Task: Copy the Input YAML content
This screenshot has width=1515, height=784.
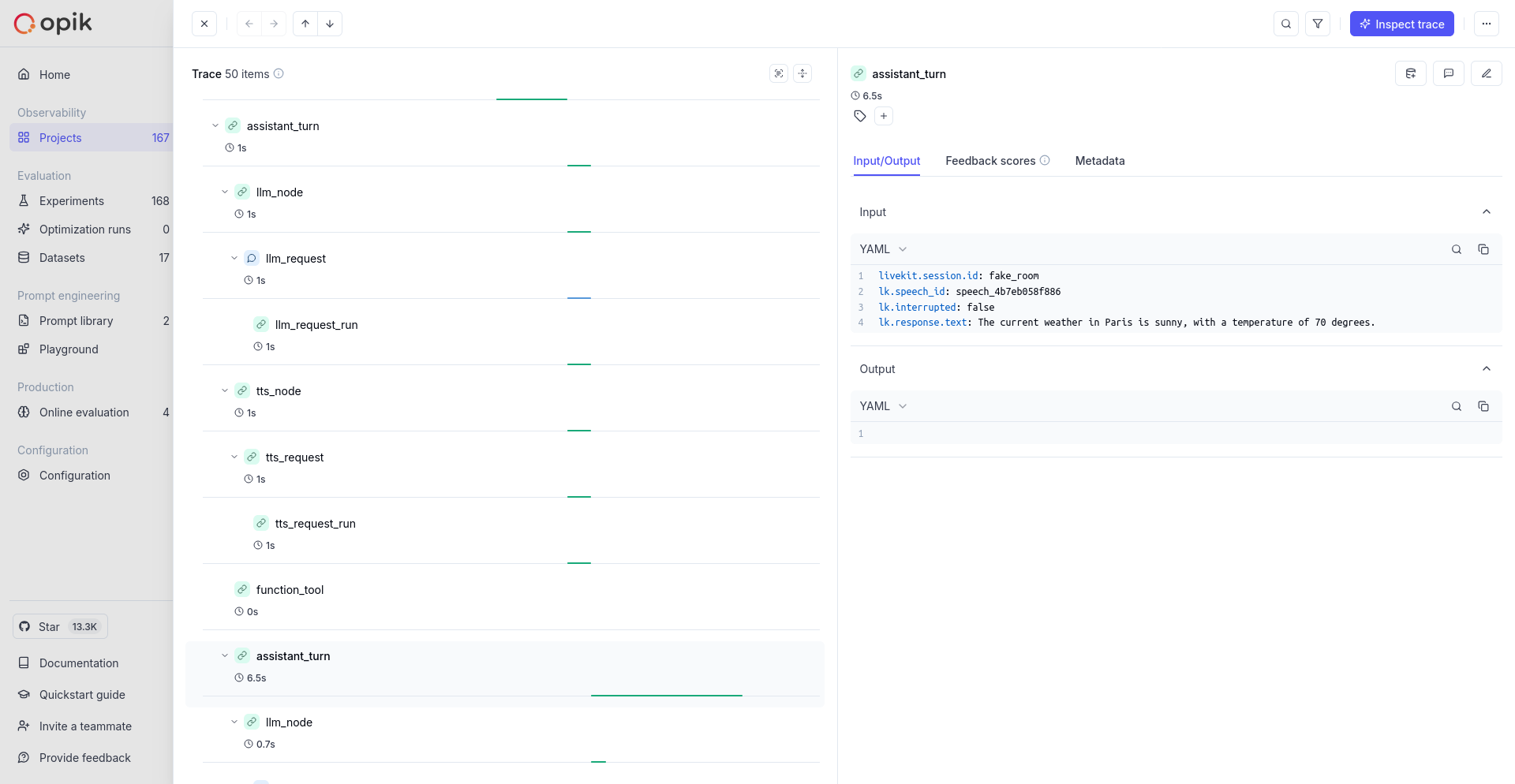Action: click(1483, 249)
